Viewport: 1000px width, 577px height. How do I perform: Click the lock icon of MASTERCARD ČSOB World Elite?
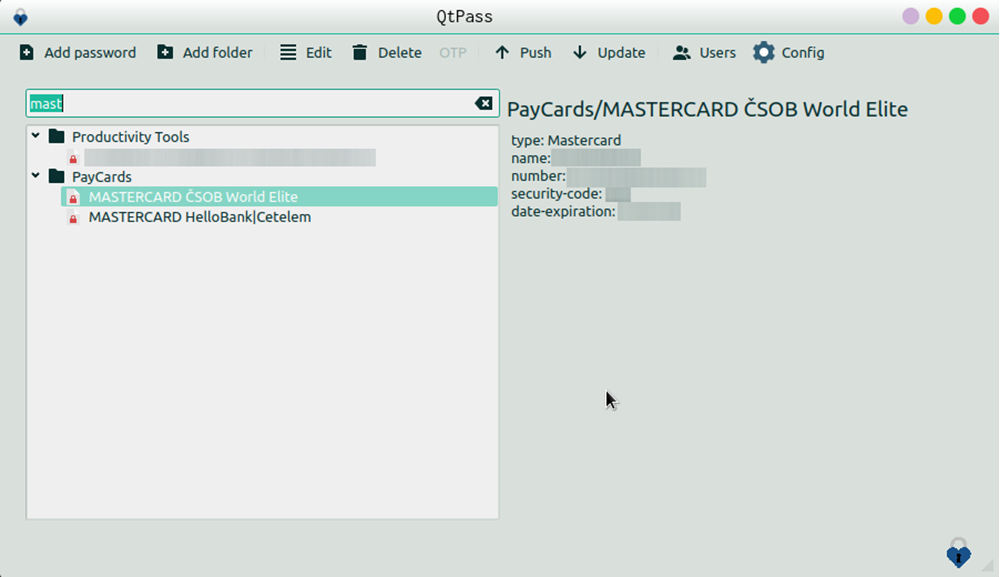[73, 197]
